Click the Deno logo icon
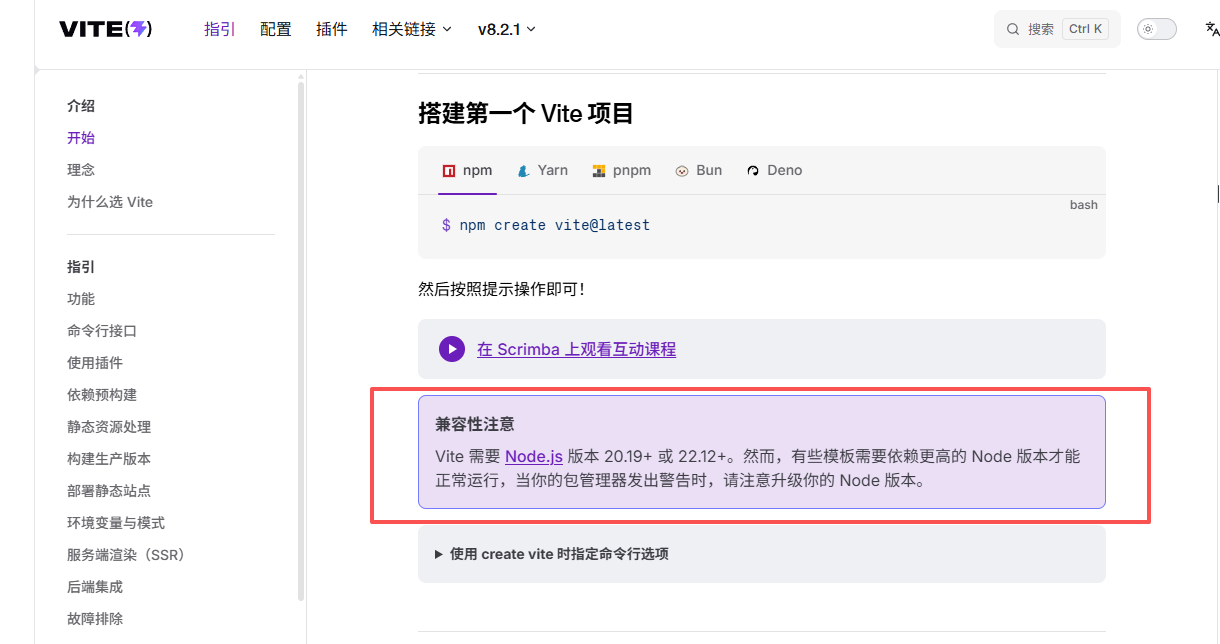The image size is (1220, 644). (753, 171)
